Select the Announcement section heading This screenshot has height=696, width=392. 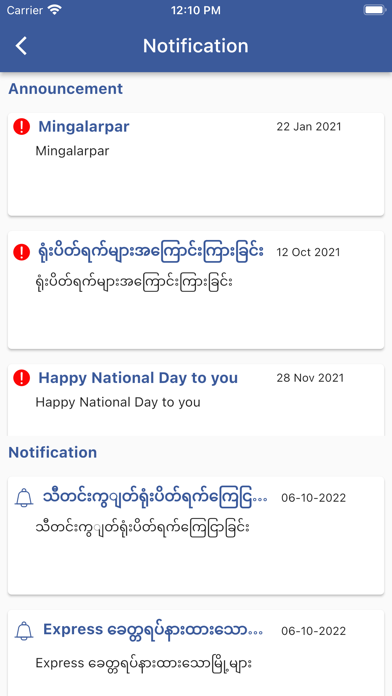pyautogui.click(x=66, y=89)
